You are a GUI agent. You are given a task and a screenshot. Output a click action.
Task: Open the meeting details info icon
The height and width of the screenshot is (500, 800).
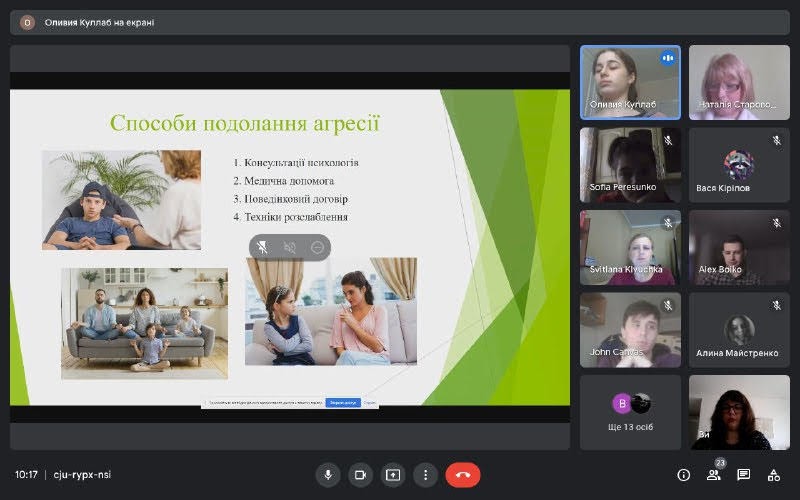tap(683, 476)
